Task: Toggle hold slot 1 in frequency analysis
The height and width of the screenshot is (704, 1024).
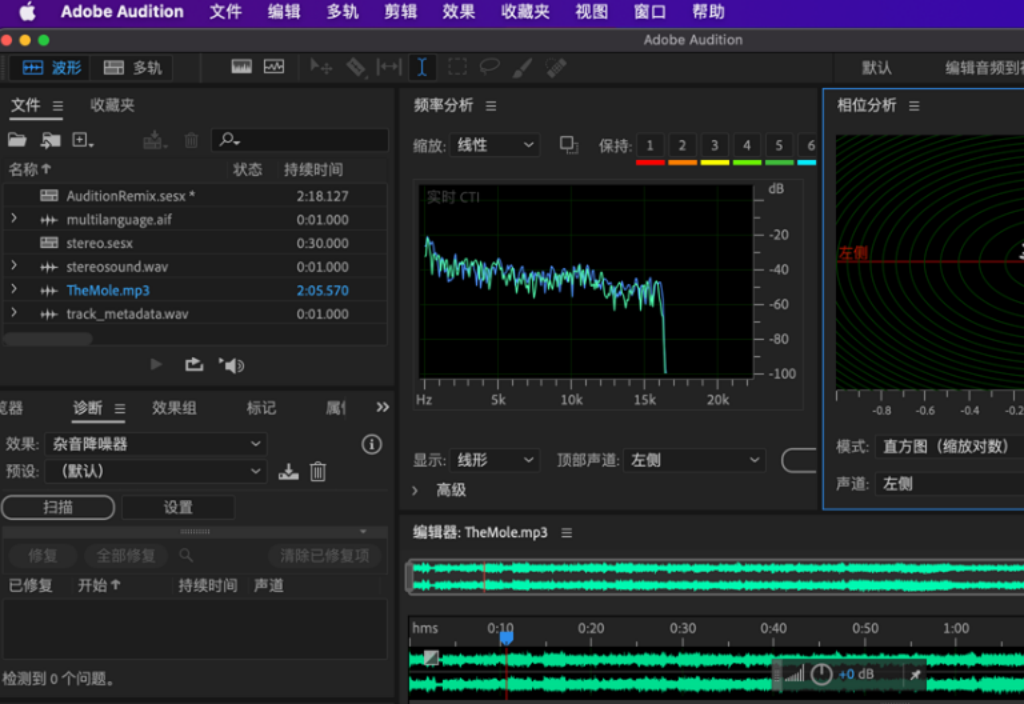Action: 651,145
